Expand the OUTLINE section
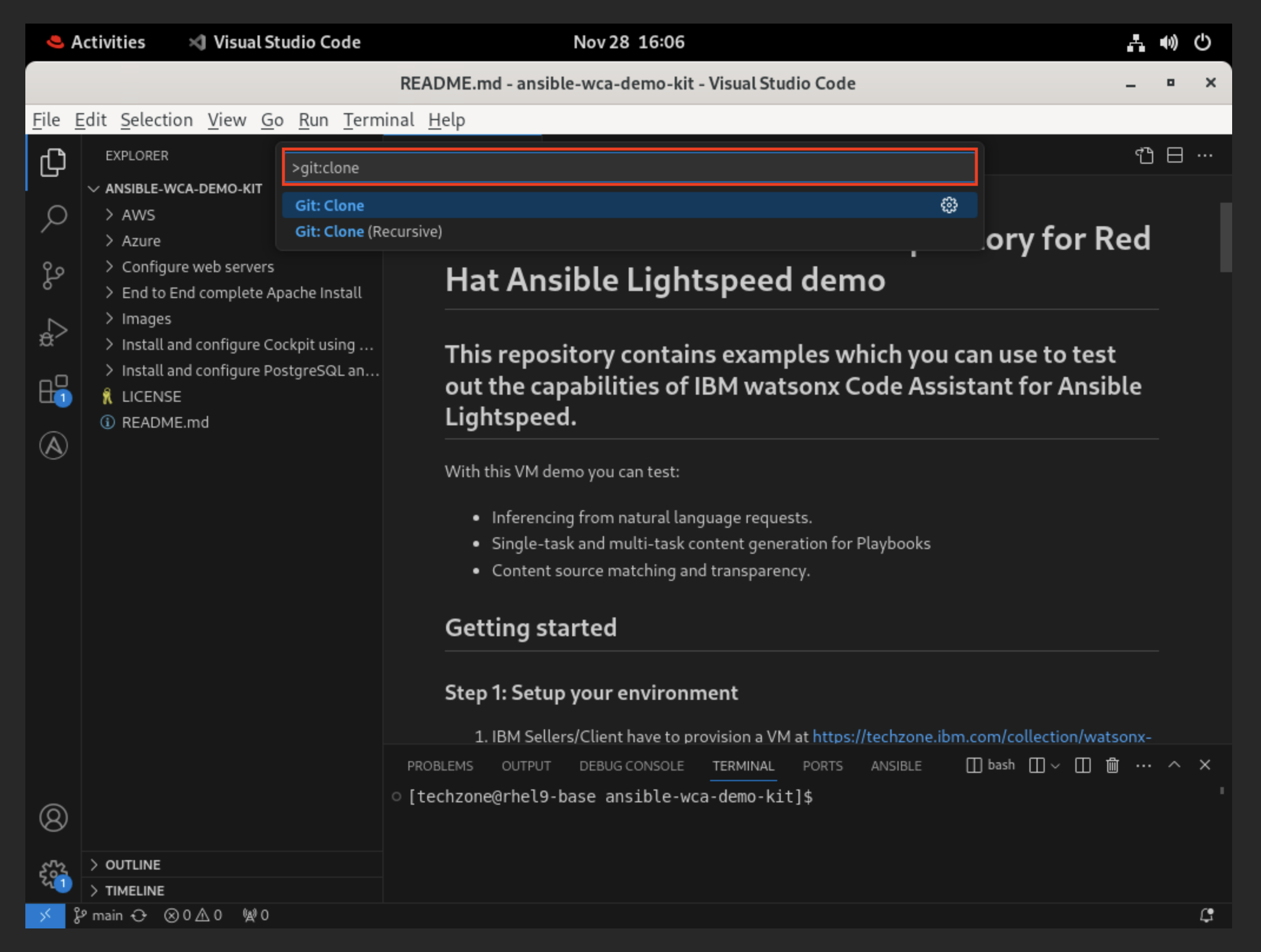Viewport: 1261px width, 952px height. click(132, 864)
